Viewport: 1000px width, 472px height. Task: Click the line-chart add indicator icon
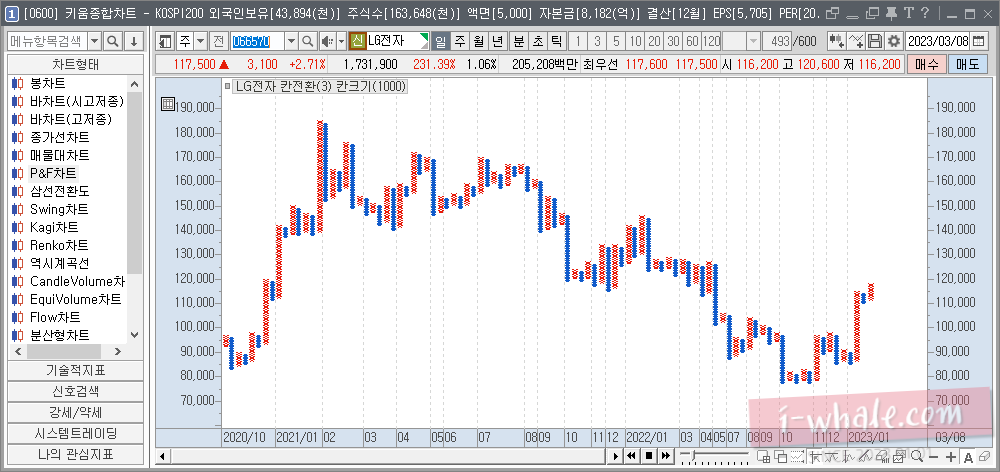(x=857, y=41)
